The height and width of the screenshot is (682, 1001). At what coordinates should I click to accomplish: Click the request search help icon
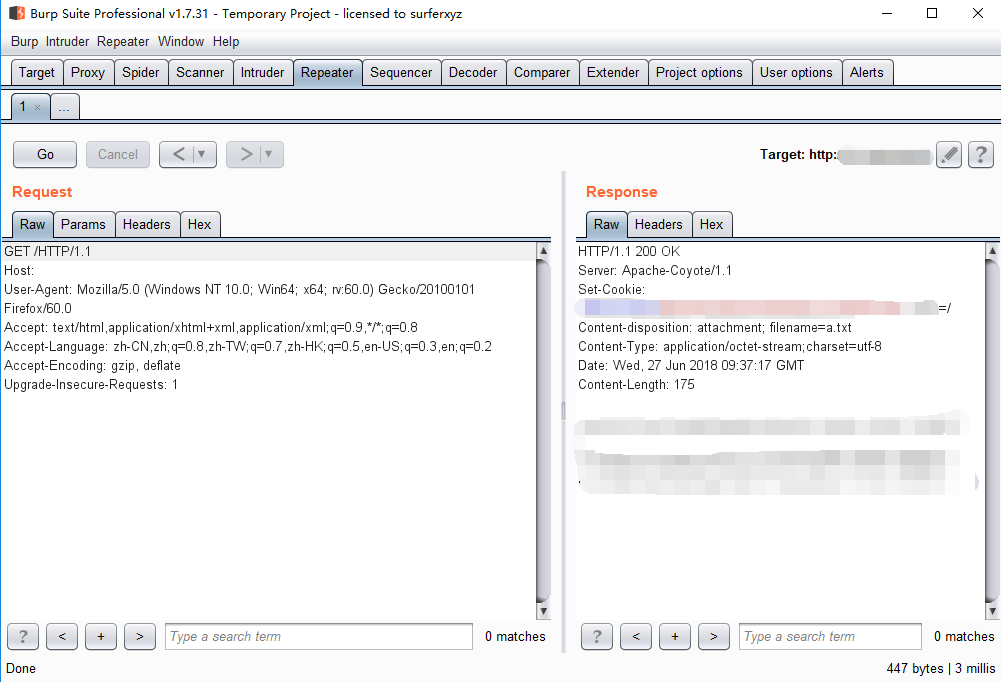(23, 637)
